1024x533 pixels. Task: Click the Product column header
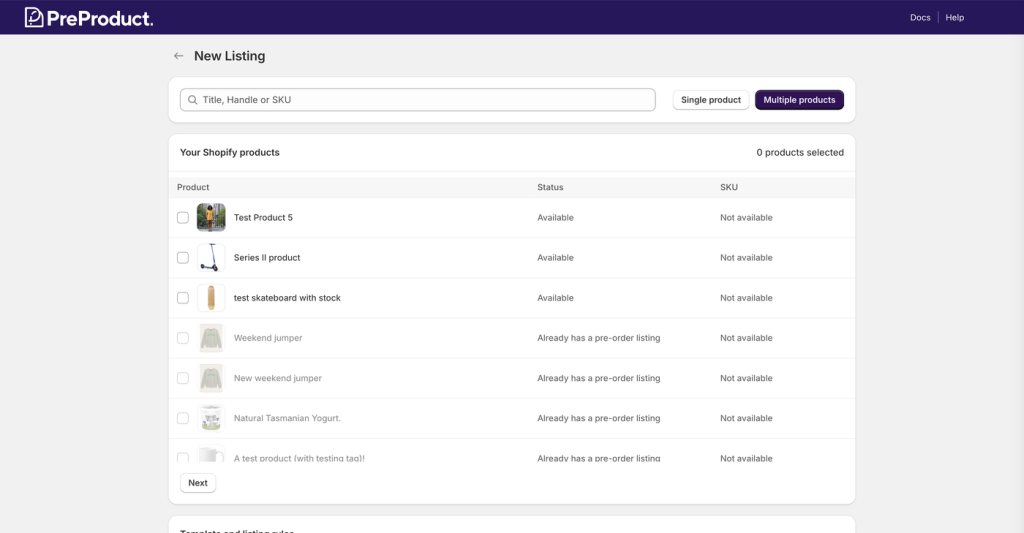193,187
